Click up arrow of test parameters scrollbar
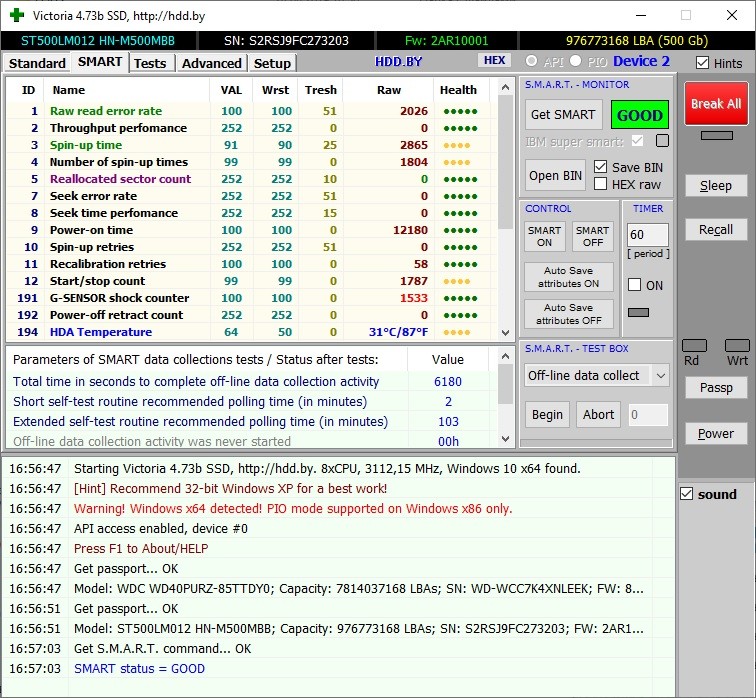This screenshot has height=698, width=756. [505, 356]
